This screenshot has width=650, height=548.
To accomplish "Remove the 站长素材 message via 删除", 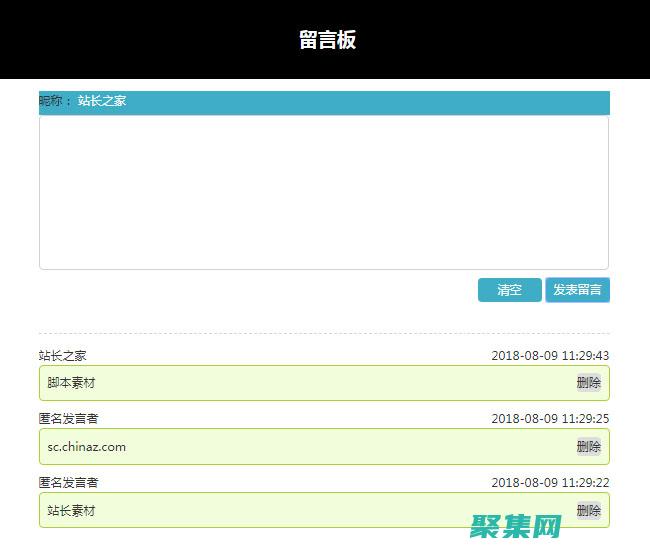I will pyautogui.click(x=589, y=510).
